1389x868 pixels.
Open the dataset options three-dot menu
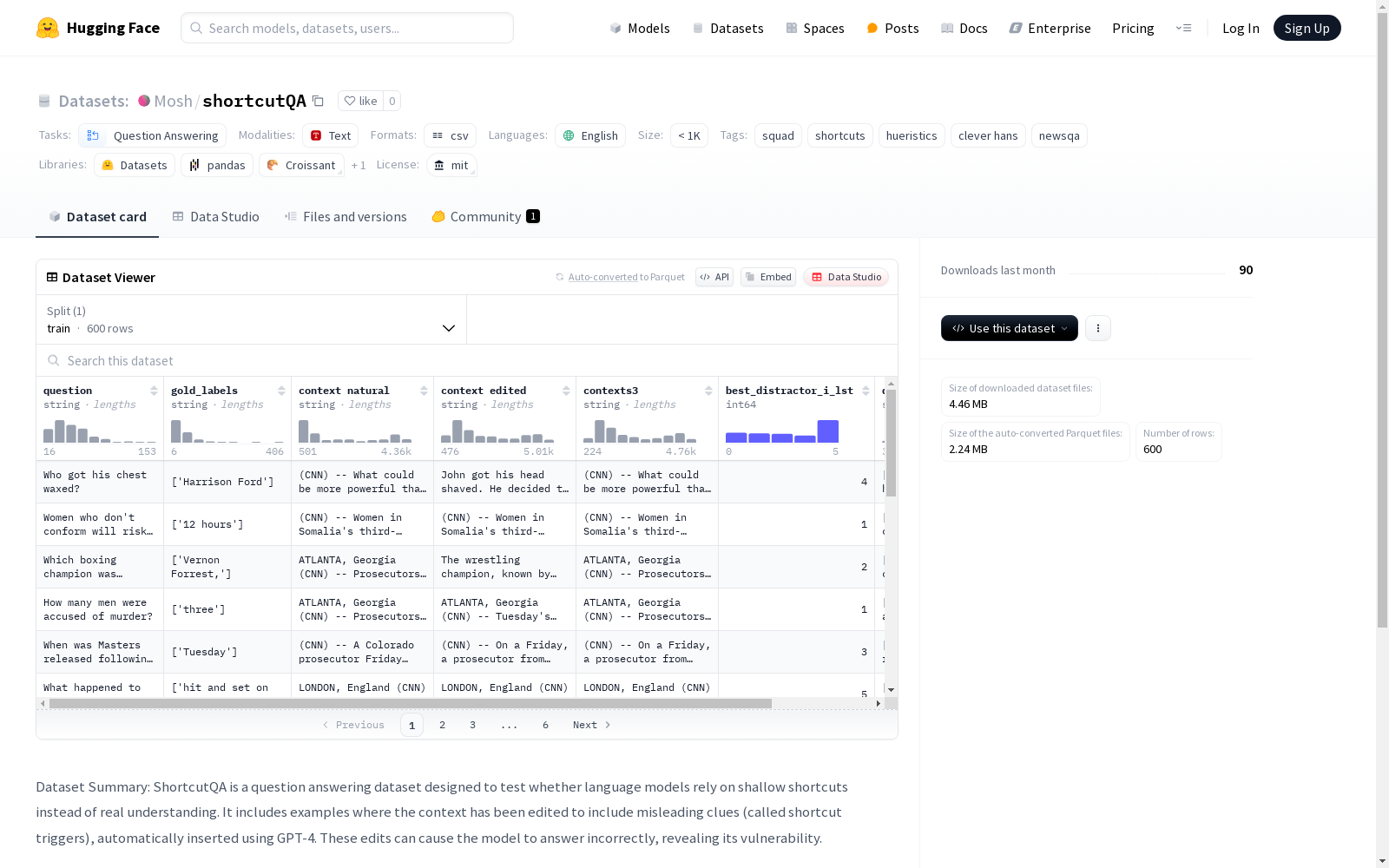[1098, 328]
